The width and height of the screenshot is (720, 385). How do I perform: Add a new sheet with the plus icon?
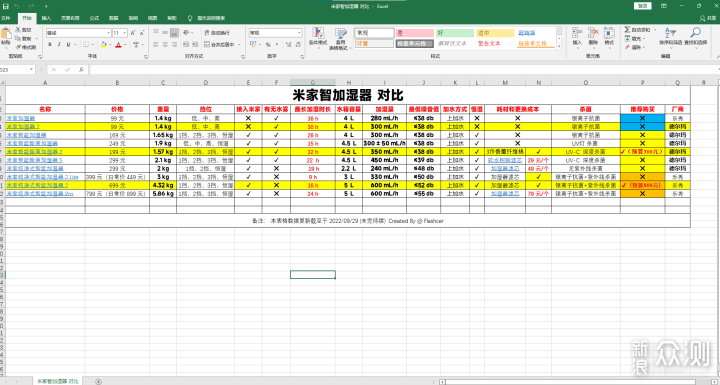click(98, 381)
